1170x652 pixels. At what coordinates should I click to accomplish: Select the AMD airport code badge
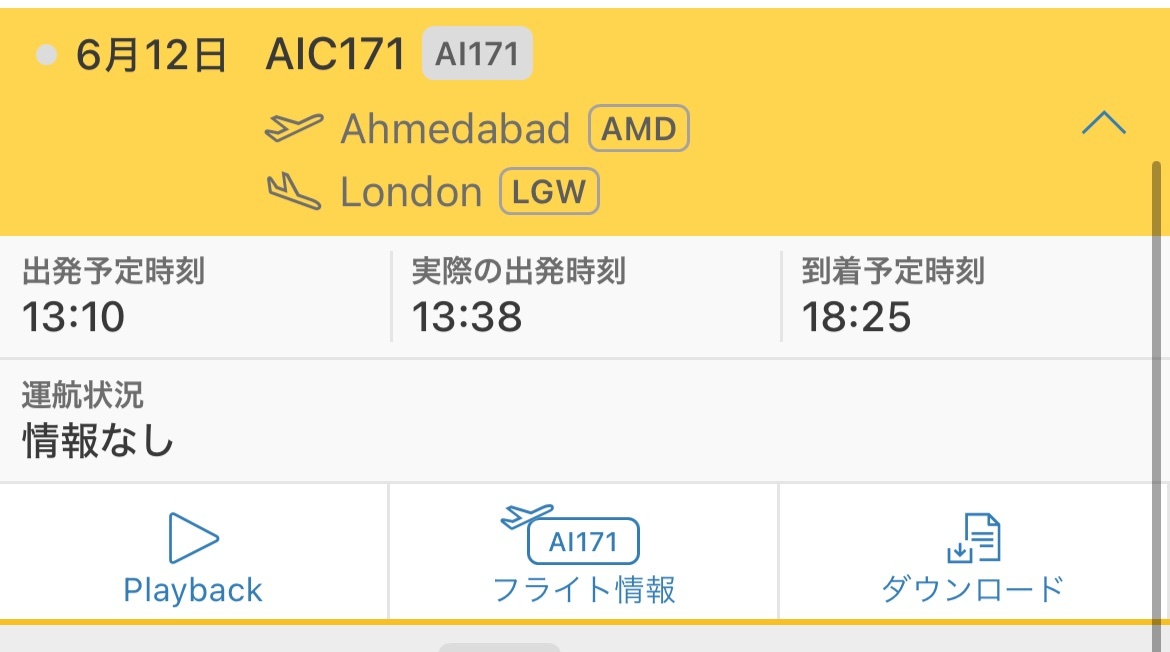(x=639, y=128)
